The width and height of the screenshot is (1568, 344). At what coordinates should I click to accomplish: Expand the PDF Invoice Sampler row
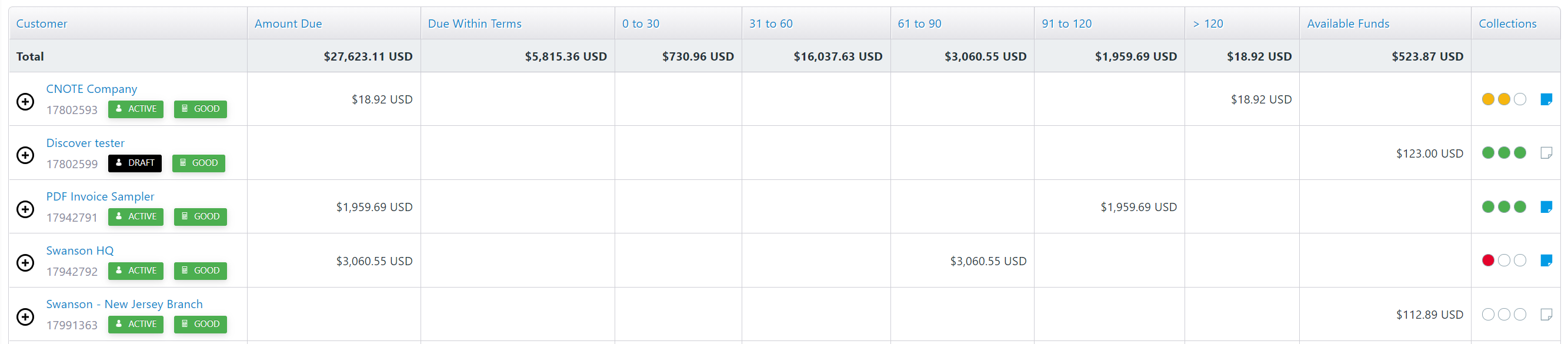(x=25, y=209)
